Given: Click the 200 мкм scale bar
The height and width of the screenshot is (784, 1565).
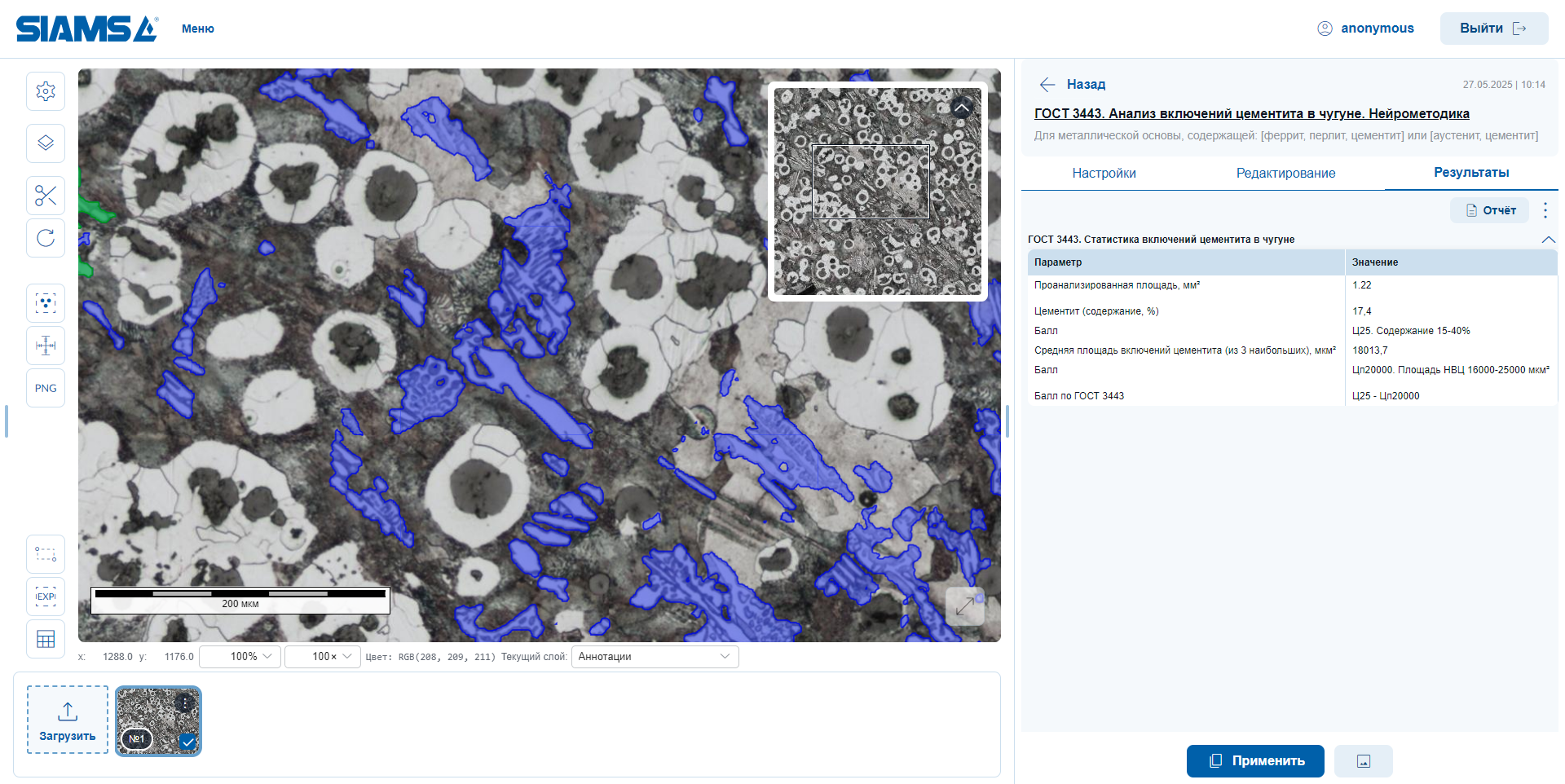Looking at the screenshot, I should (240, 600).
